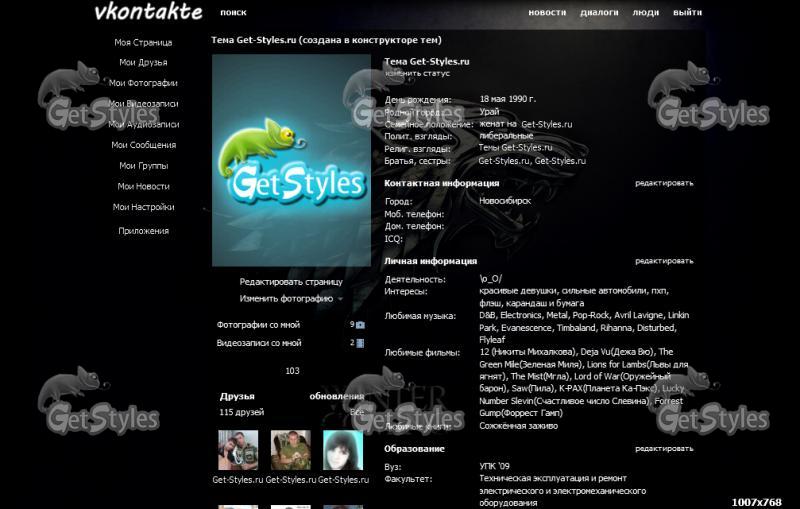
Task: Click Get-Styles.ru link in Семейное положение row
Action: (546, 124)
